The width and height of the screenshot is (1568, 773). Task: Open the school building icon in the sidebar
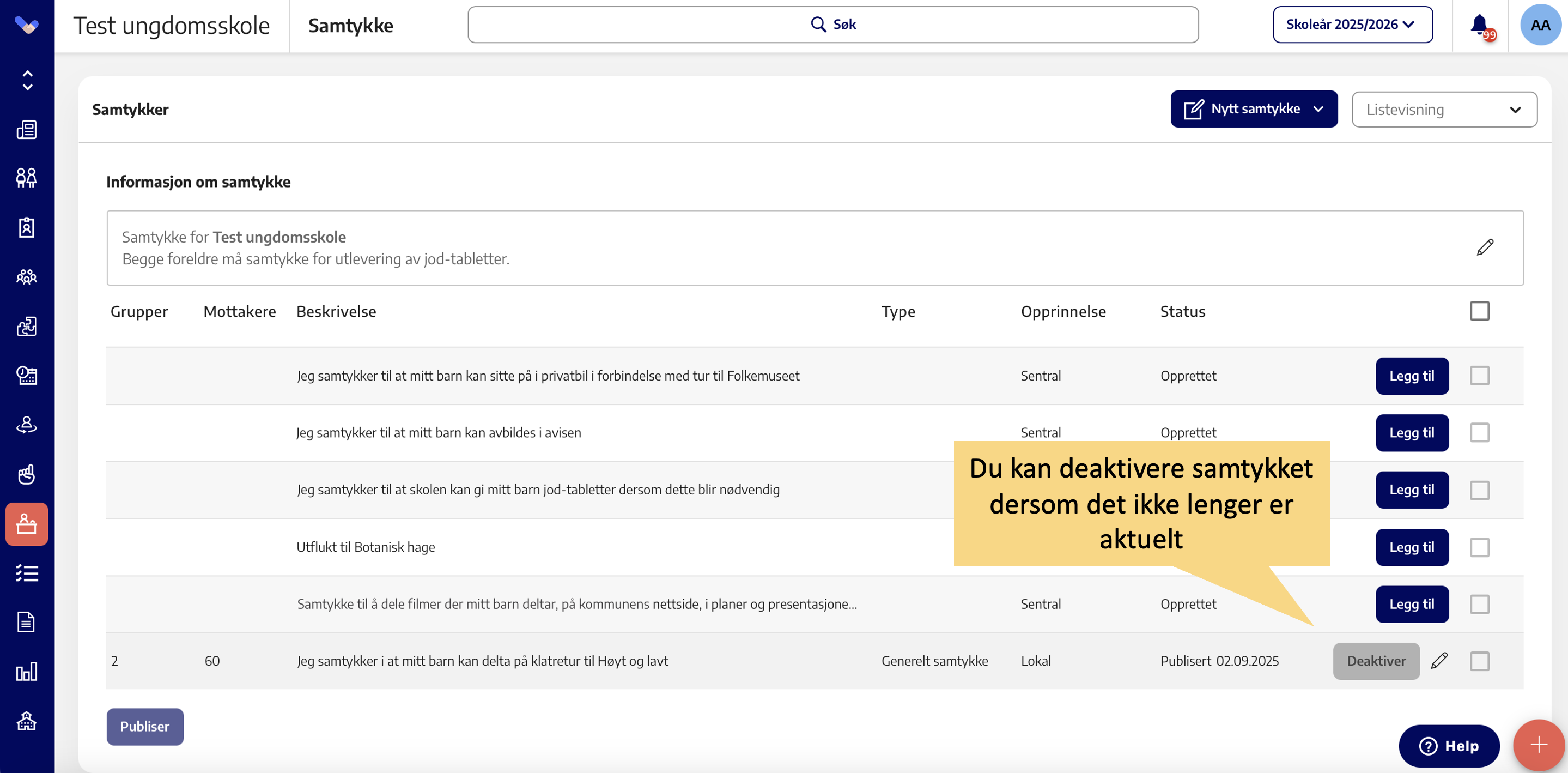click(27, 721)
